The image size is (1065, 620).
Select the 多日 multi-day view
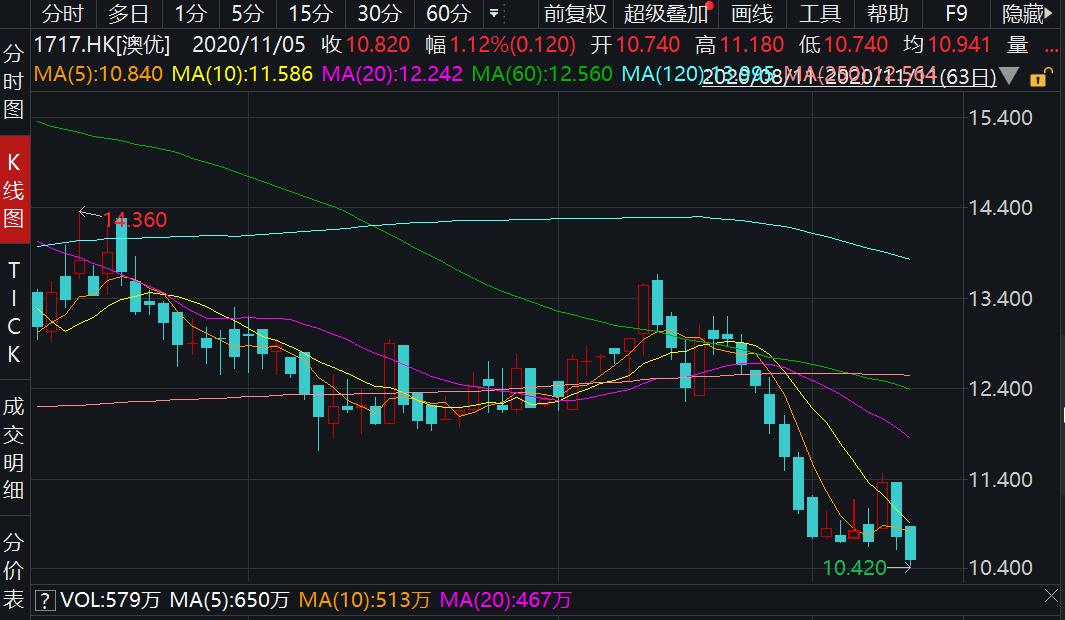click(x=126, y=14)
